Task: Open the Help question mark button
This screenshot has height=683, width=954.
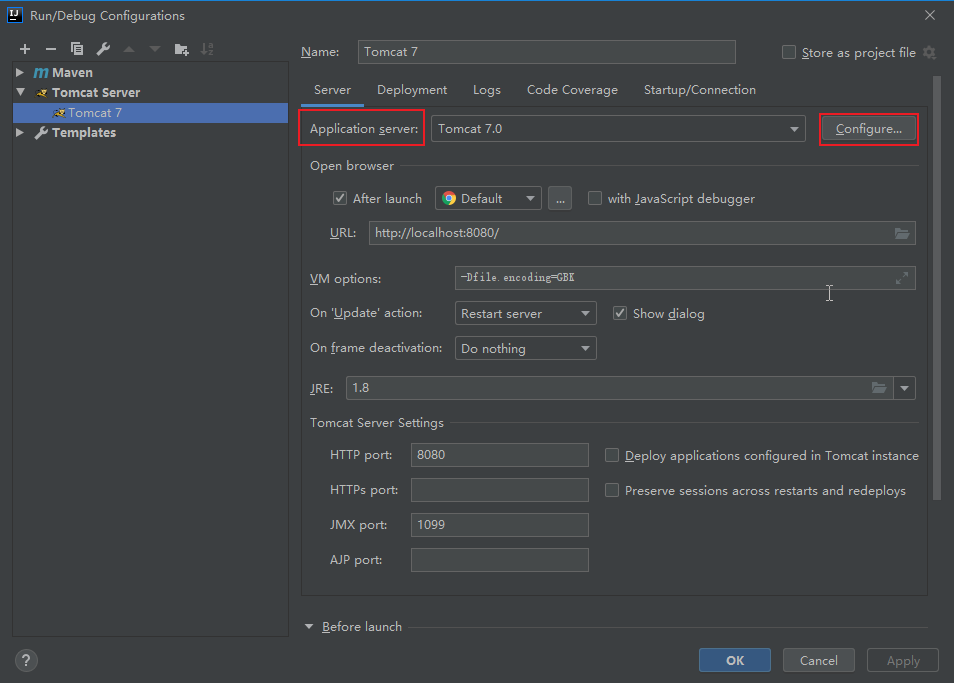Action: click(27, 660)
